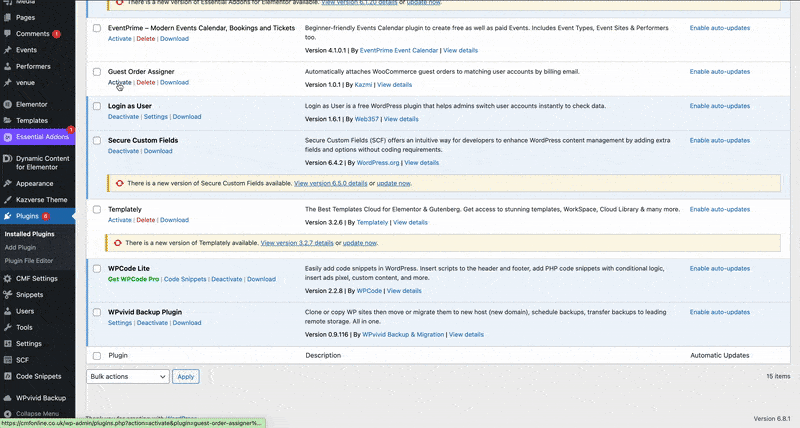The height and width of the screenshot is (428, 800).
Task: Click the Tools wrench icon in sidebar
Action: coord(8,327)
